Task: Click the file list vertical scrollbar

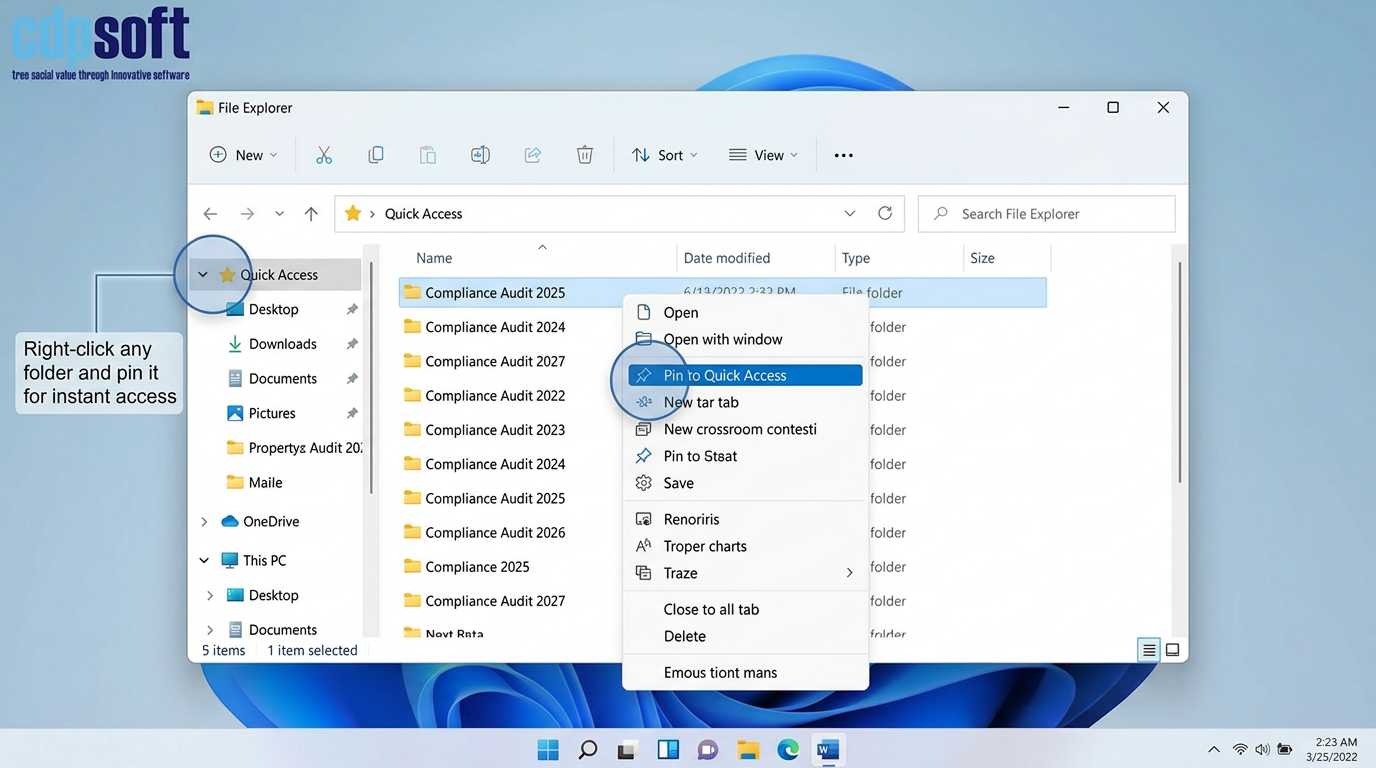Action: pos(1180,370)
